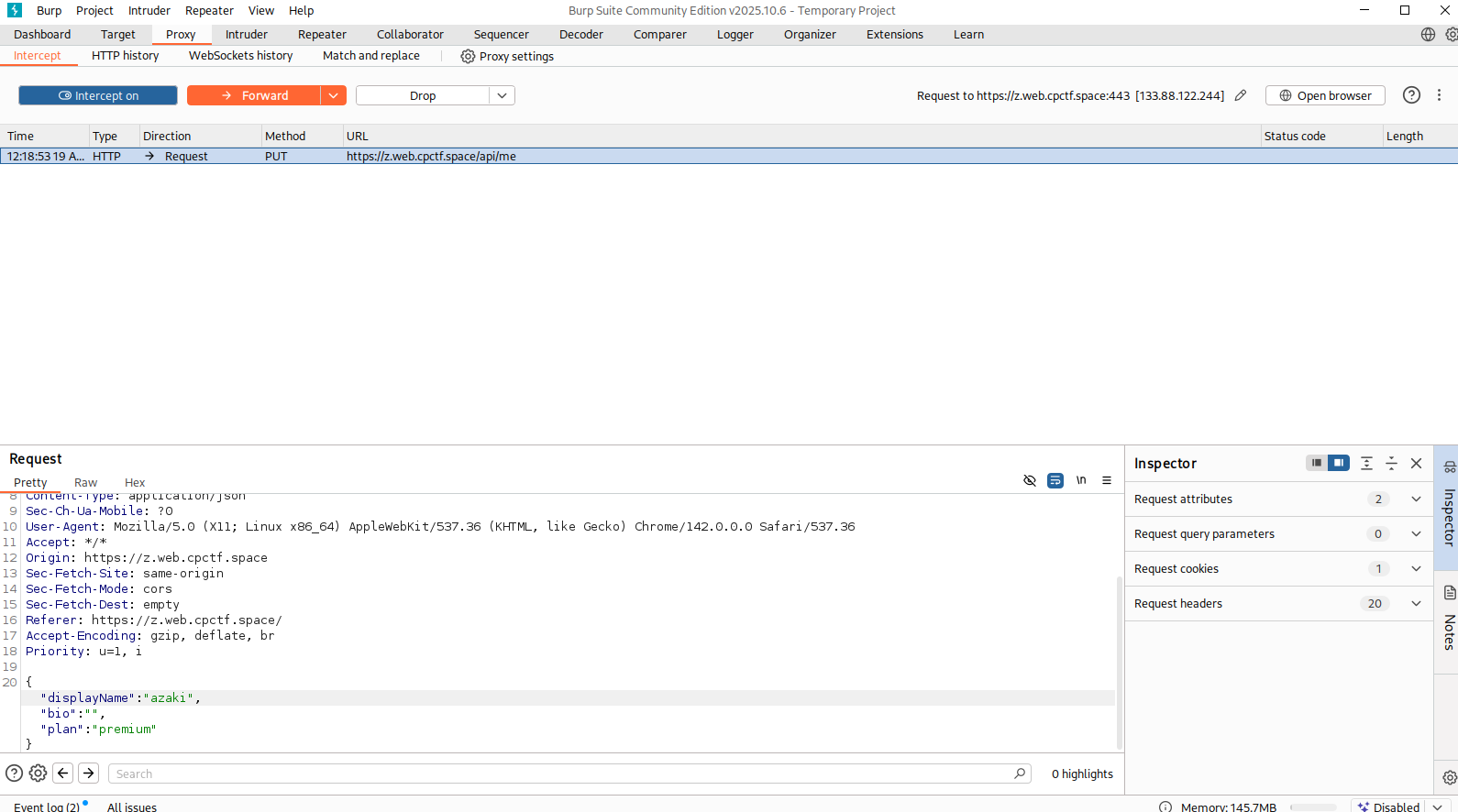Open the Inspector side tab
This screenshot has height=812, width=1458.
pos(1448,508)
